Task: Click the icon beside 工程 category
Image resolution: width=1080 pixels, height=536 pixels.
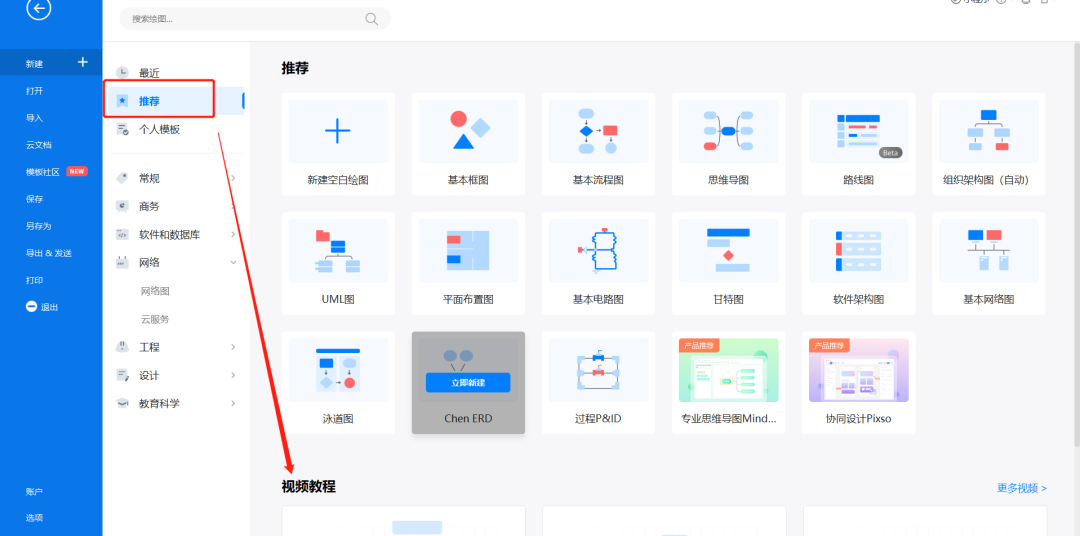Action: (x=123, y=347)
